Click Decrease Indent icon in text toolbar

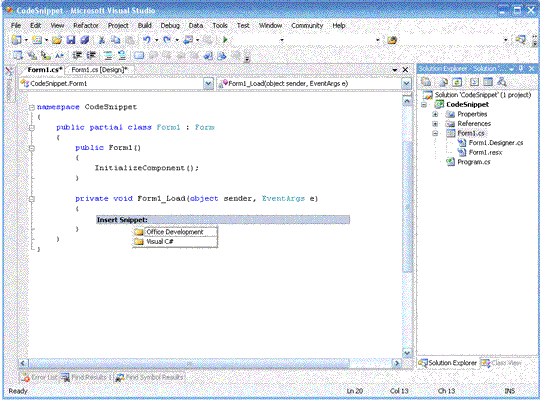[77, 55]
